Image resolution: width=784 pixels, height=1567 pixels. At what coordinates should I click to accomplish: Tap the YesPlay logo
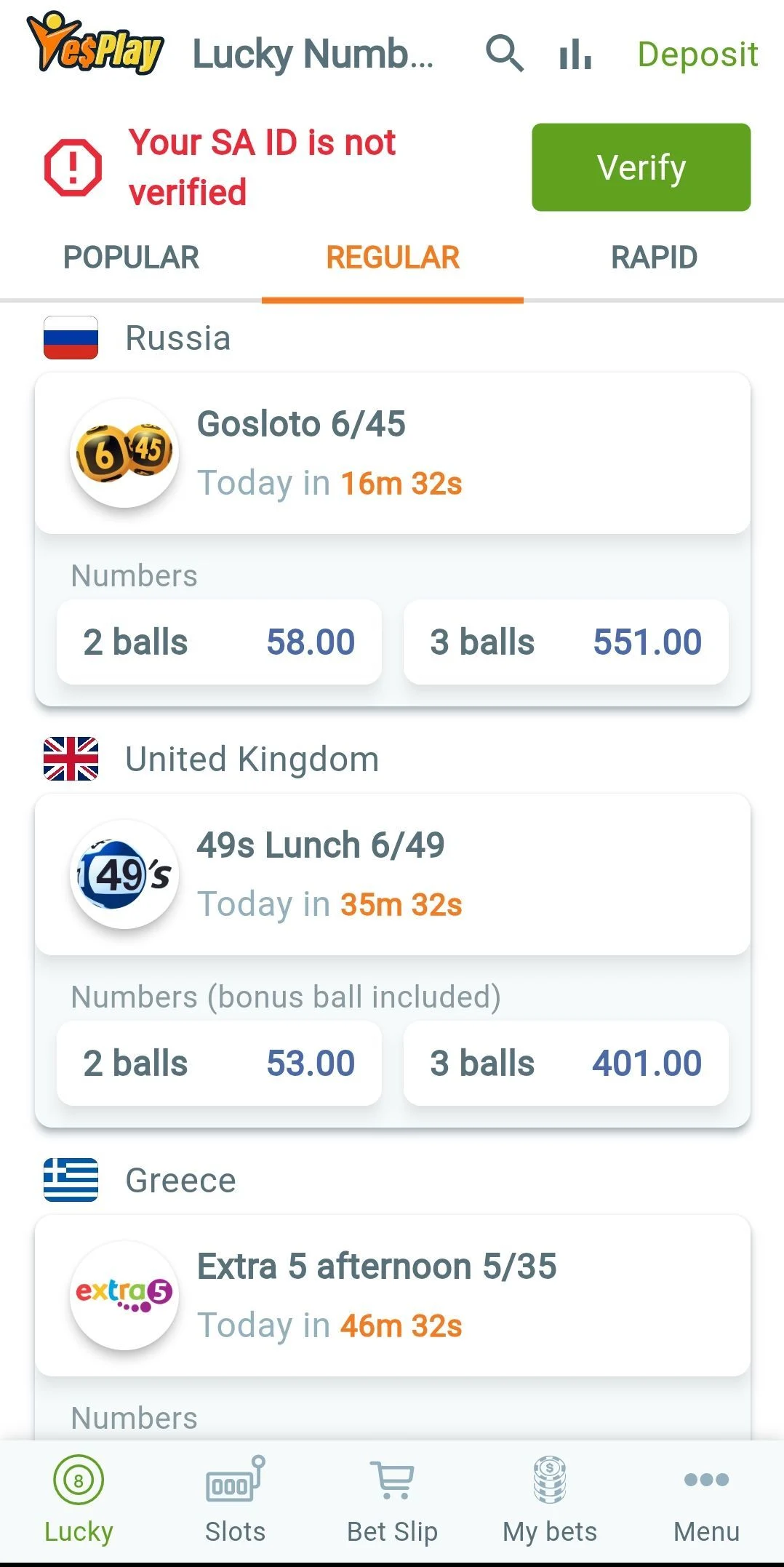[95, 44]
